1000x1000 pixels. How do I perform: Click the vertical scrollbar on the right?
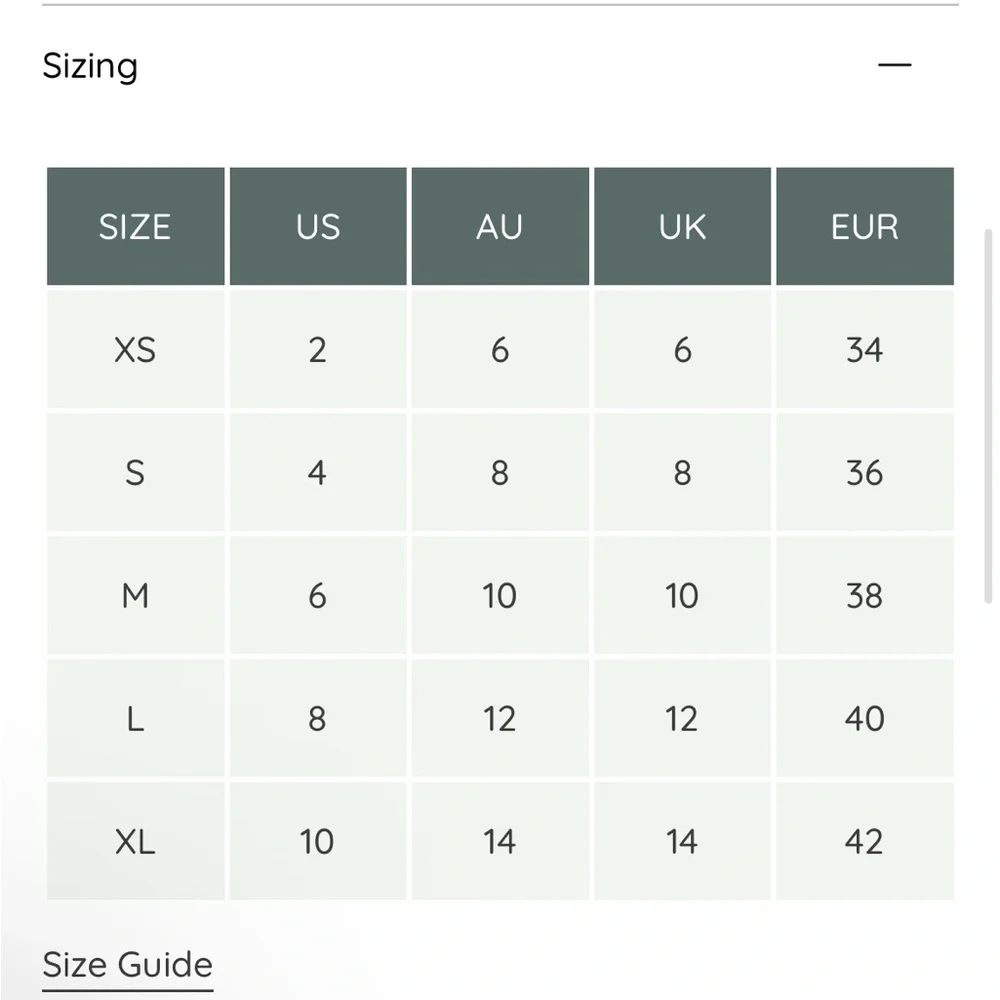[x=988, y=415]
